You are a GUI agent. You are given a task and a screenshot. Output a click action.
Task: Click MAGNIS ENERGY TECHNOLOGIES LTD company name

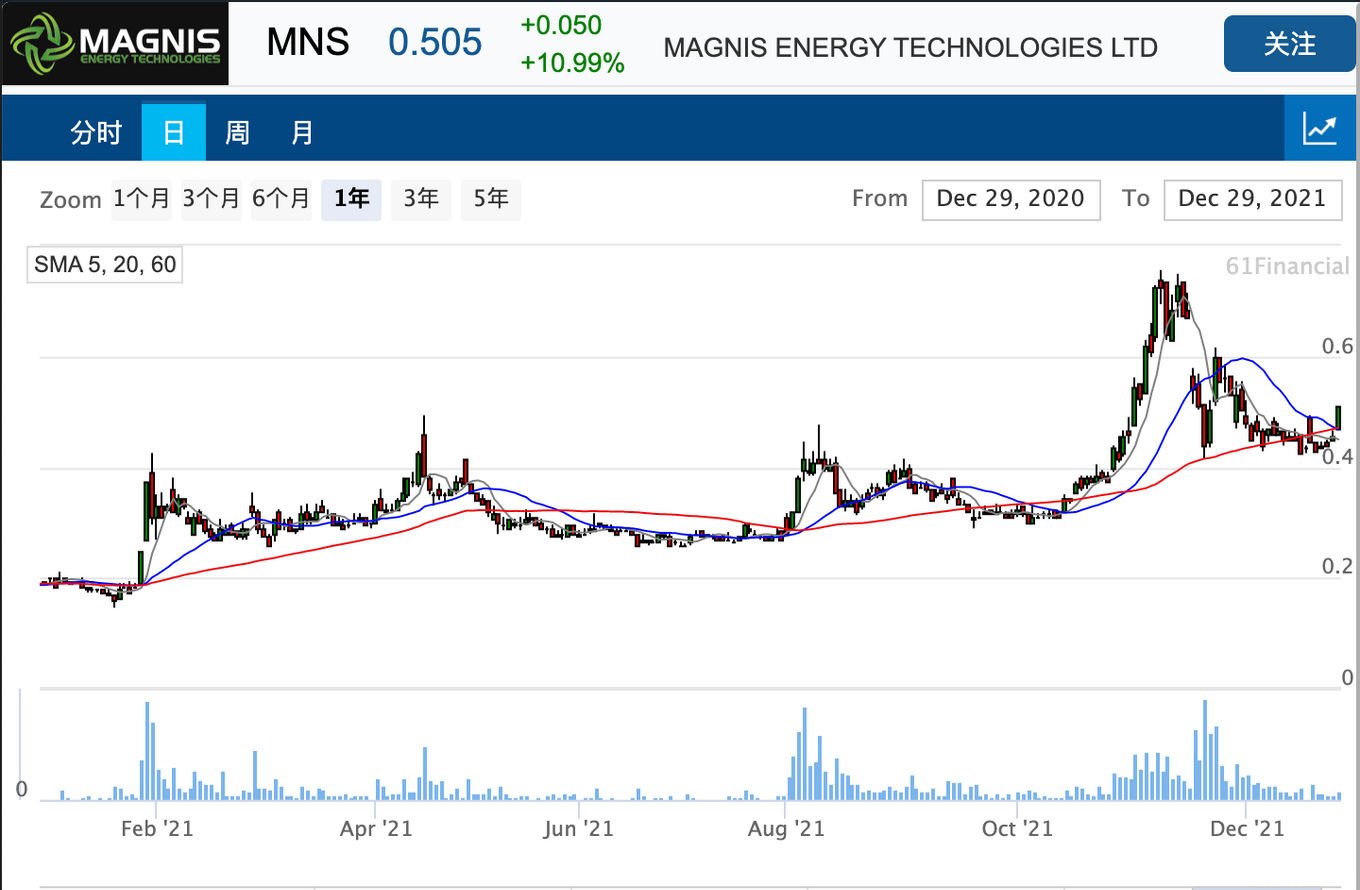click(911, 47)
